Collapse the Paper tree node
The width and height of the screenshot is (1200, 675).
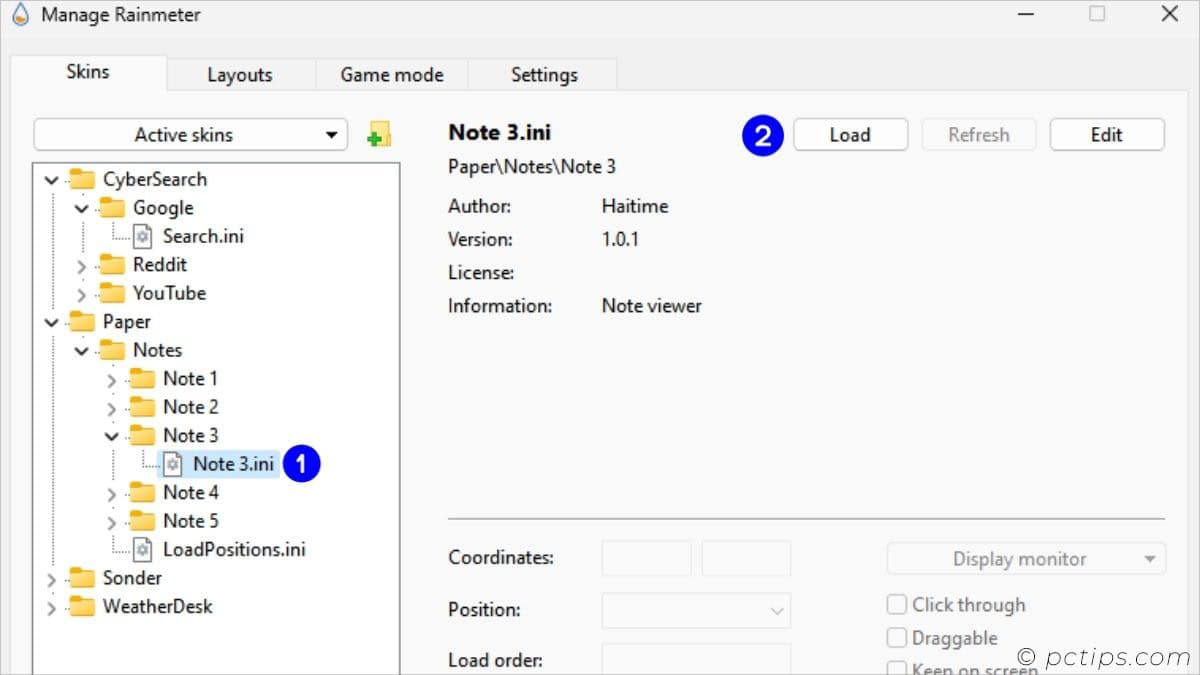[52, 323]
